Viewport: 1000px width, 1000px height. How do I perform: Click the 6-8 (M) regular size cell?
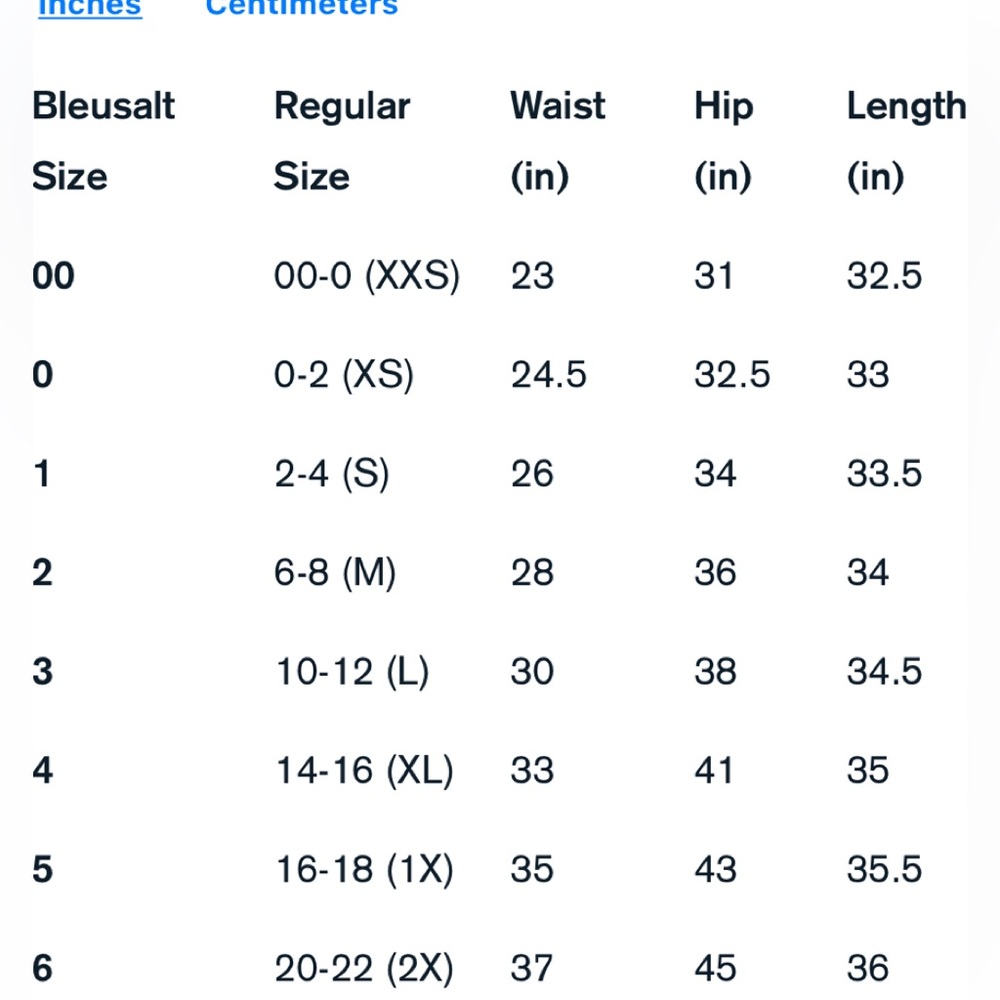pyautogui.click(x=336, y=573)
